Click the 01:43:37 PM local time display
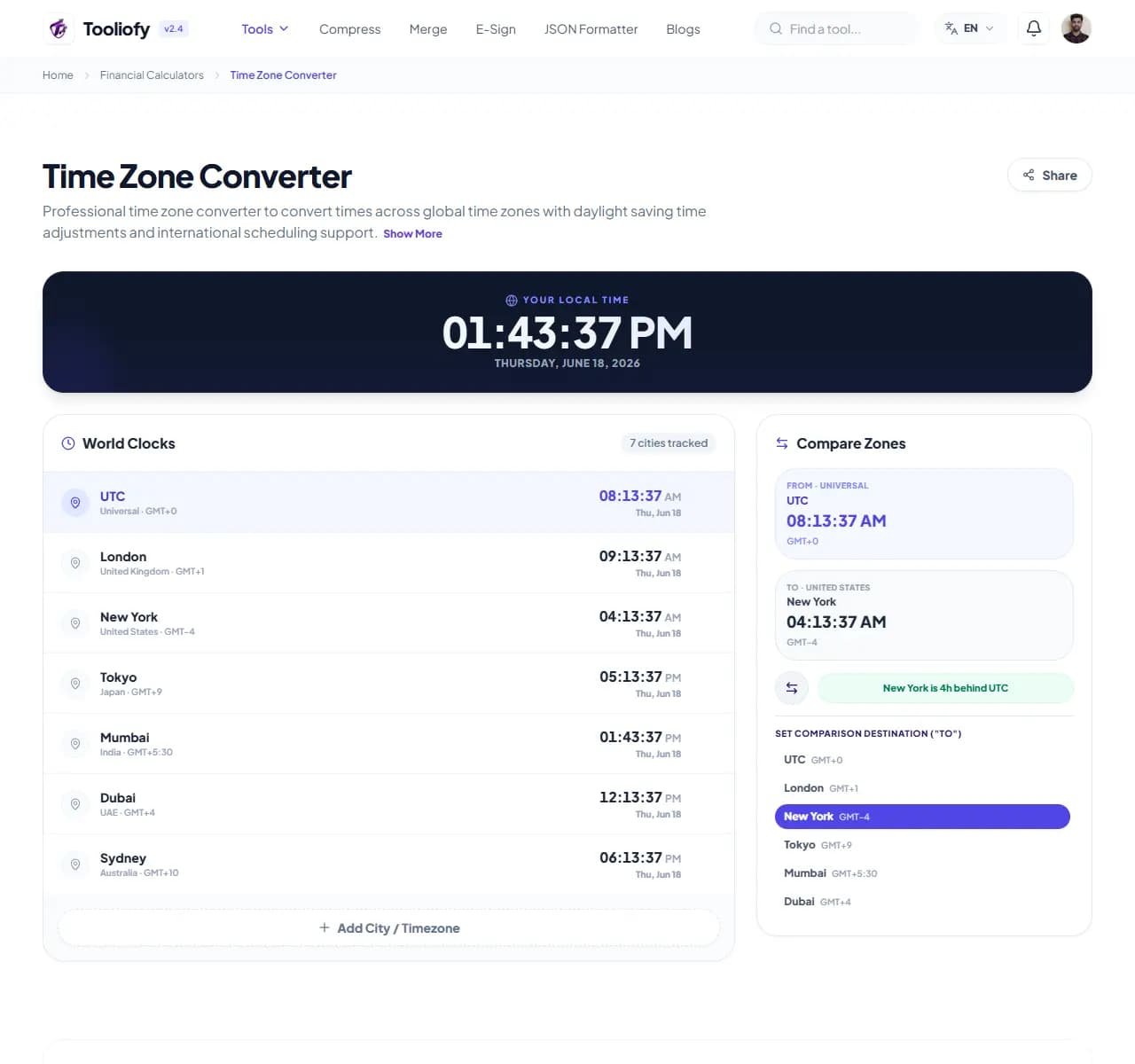Image resolution: width=1135 pixels, height=1064 pixels. (567, 332)
